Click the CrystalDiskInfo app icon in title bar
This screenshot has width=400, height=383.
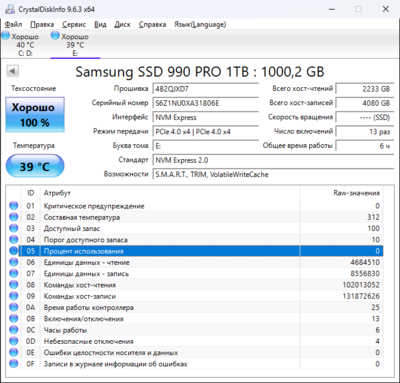(x=10, y=9)
